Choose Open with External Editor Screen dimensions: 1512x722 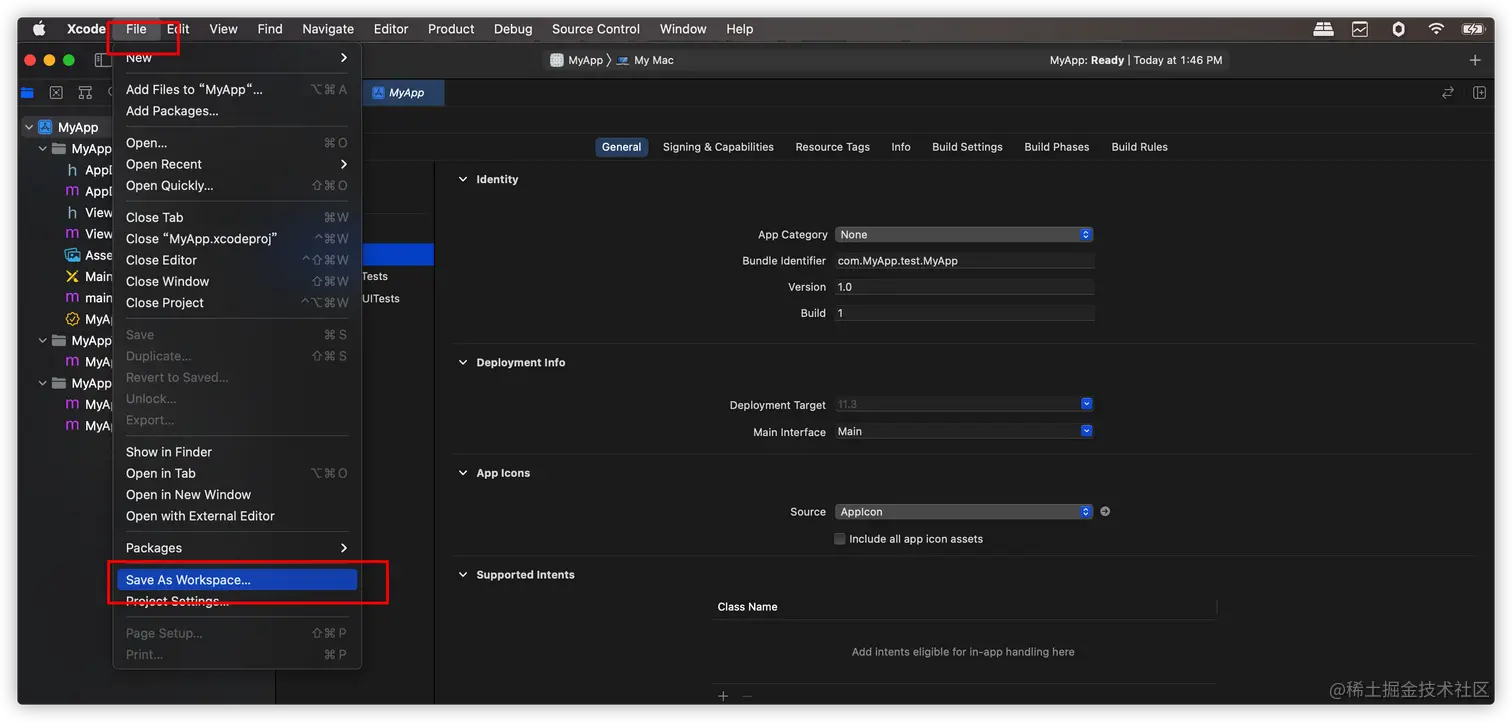pos(237,516)
